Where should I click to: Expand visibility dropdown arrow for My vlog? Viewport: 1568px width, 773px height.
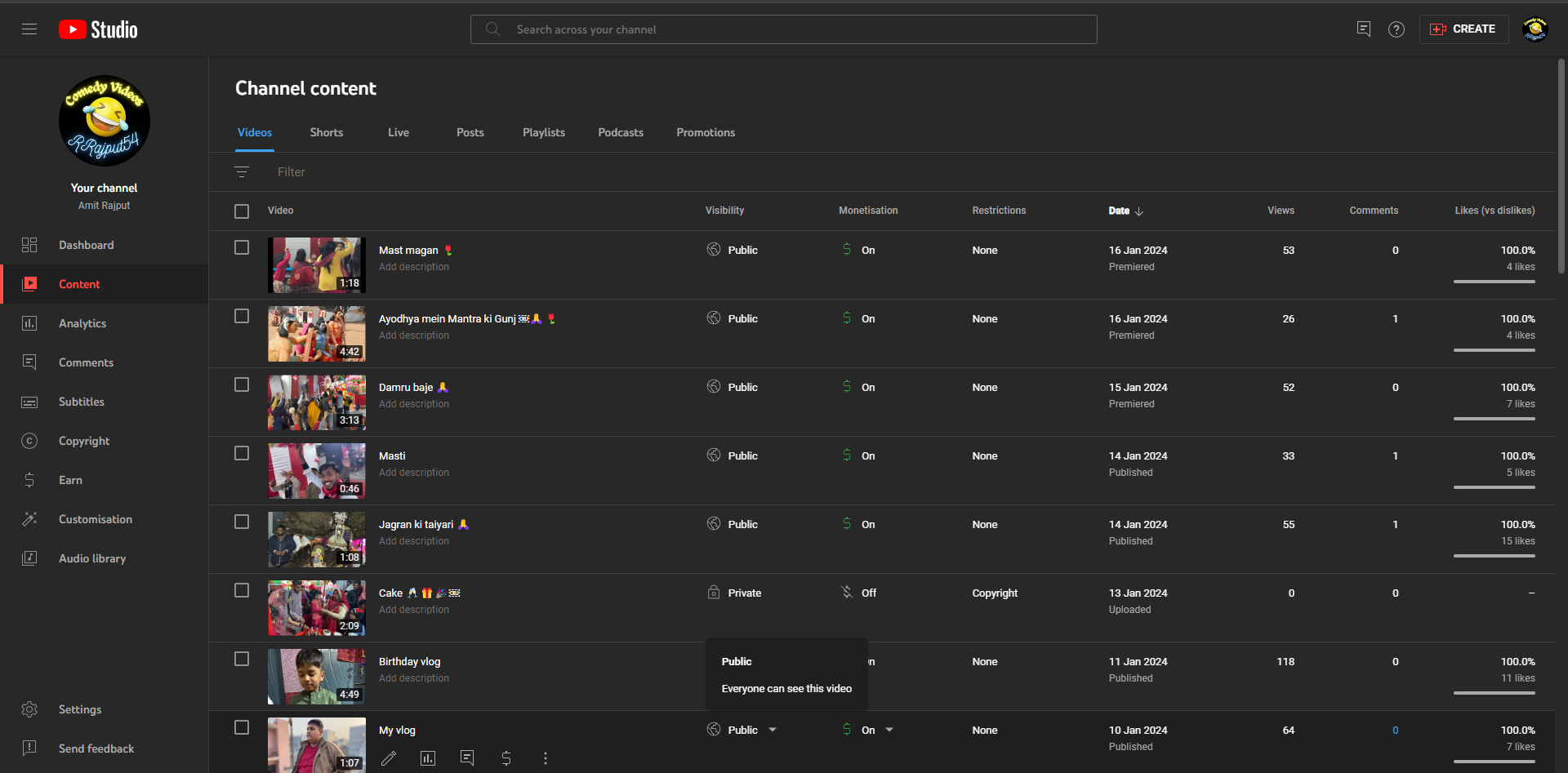[773, 730]
